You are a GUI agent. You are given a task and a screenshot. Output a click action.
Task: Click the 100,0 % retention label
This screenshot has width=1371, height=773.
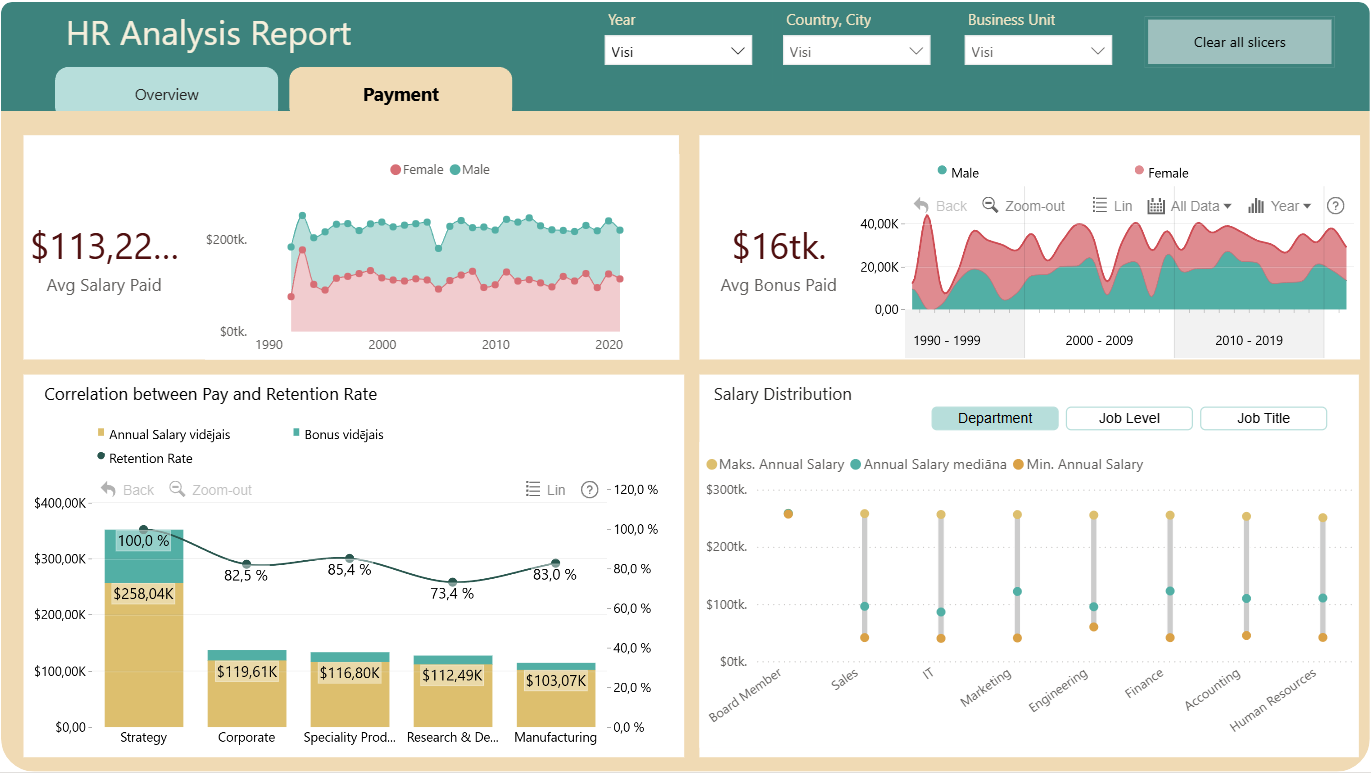pyautogui.click(x=144, y=540)
